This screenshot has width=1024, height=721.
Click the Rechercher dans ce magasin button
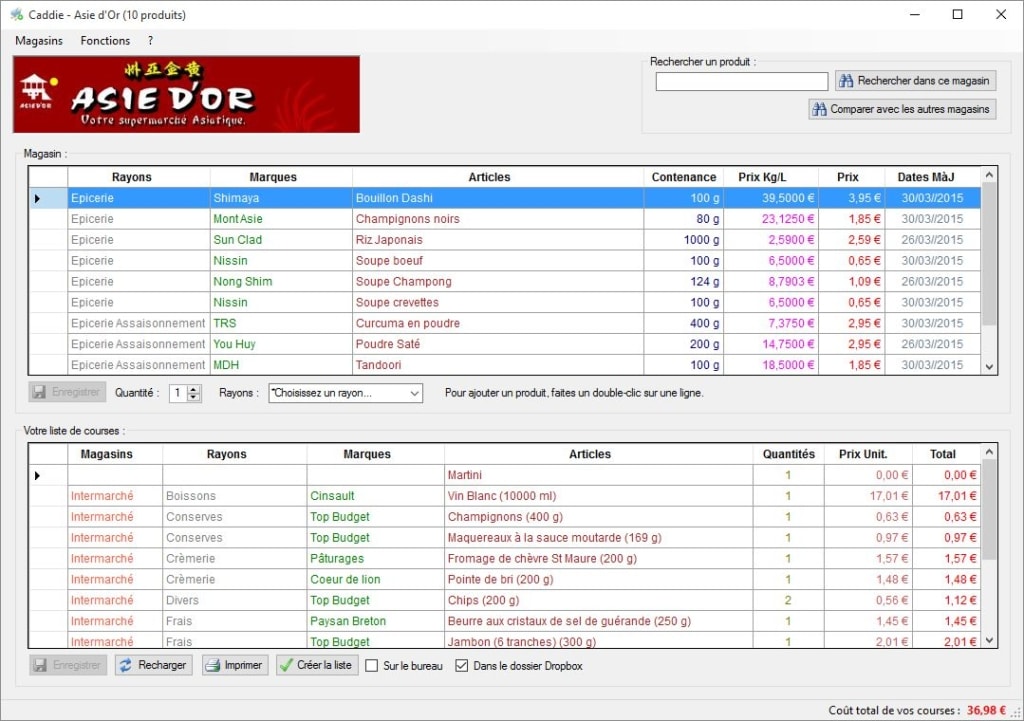click(915, 80)
